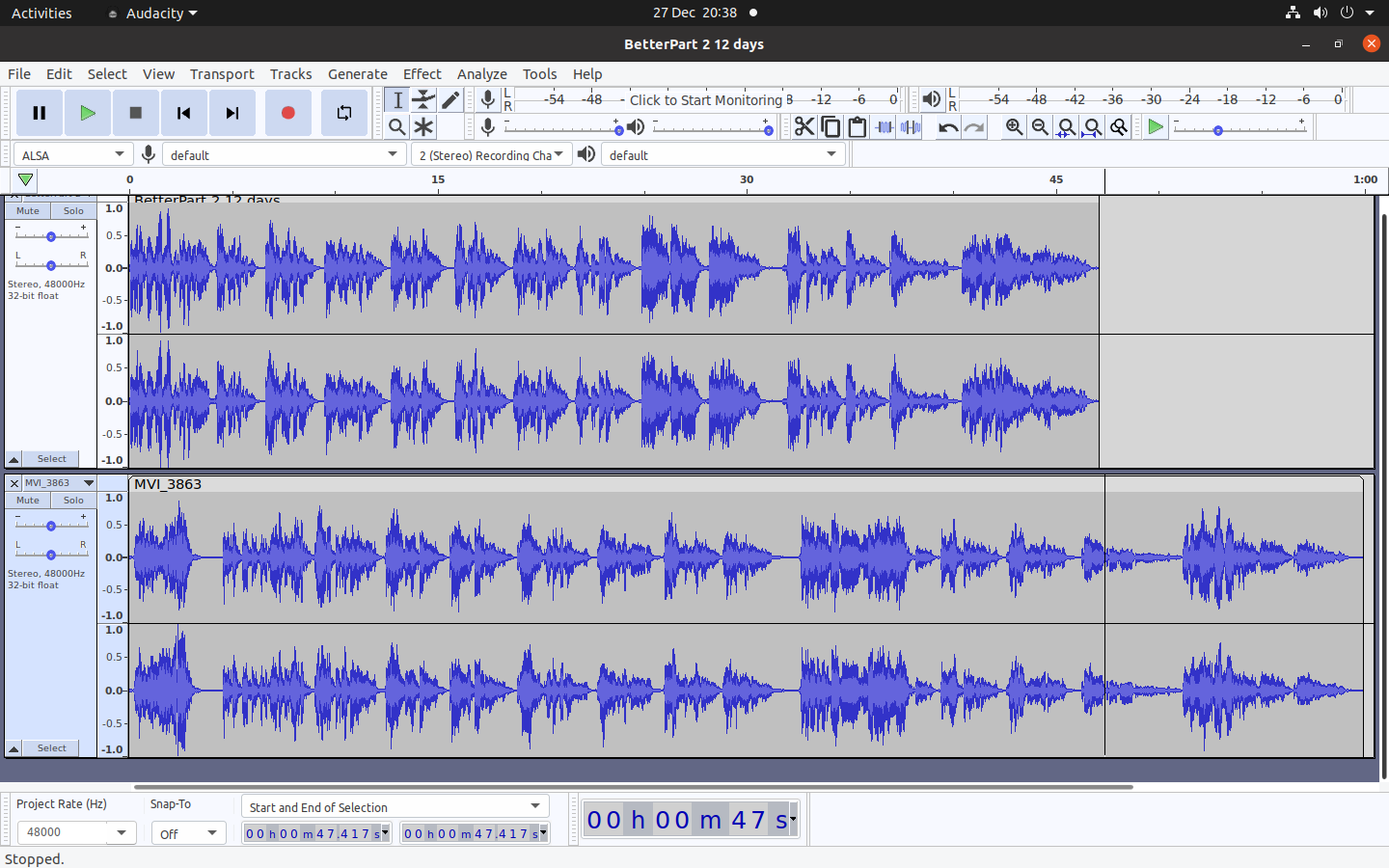Click the Cut scissors icon

[x=803, y=127]
